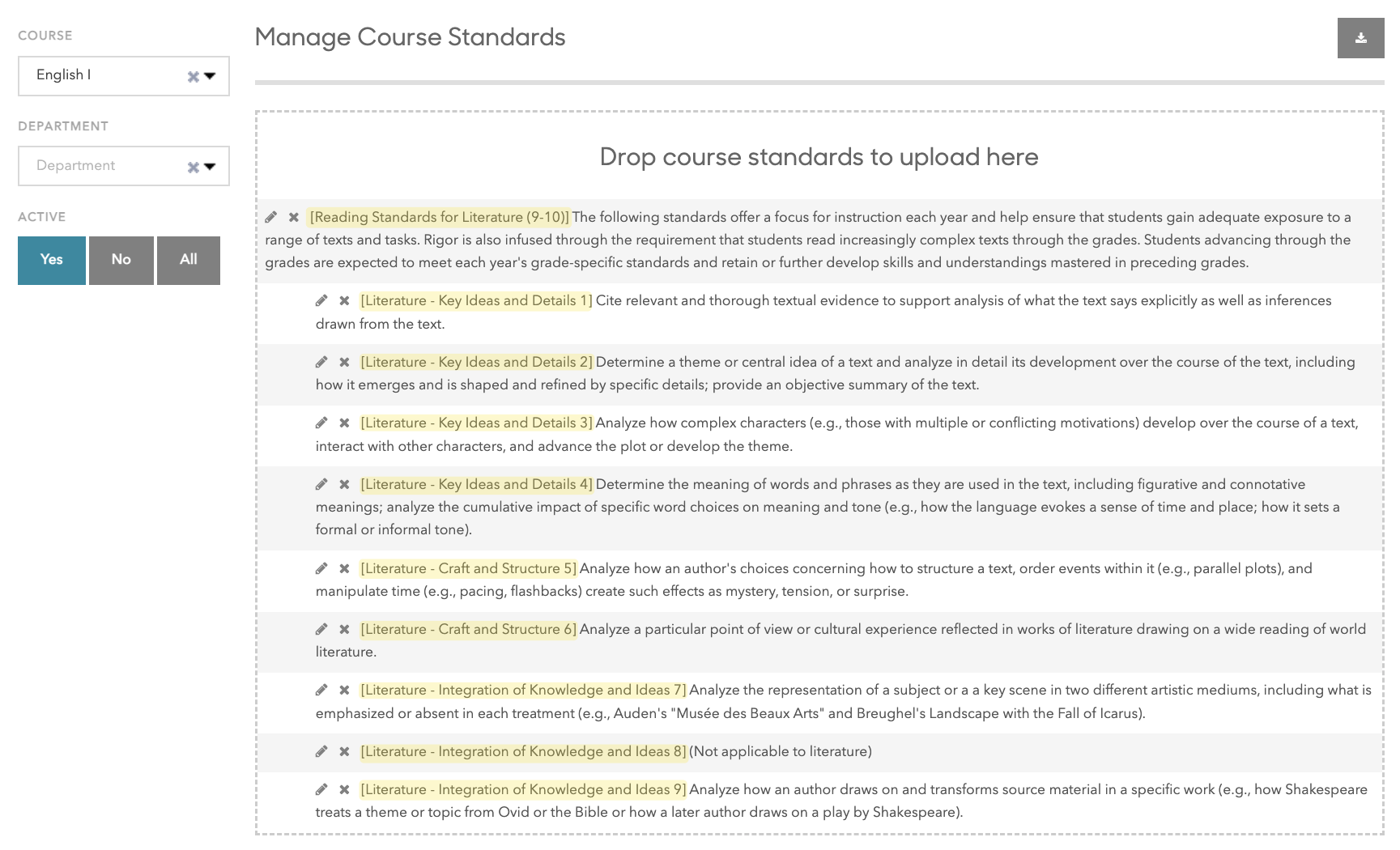Click pencil icon for Key Ideas and Details 1
The image size is (1400, 850).
coord(321,300)
